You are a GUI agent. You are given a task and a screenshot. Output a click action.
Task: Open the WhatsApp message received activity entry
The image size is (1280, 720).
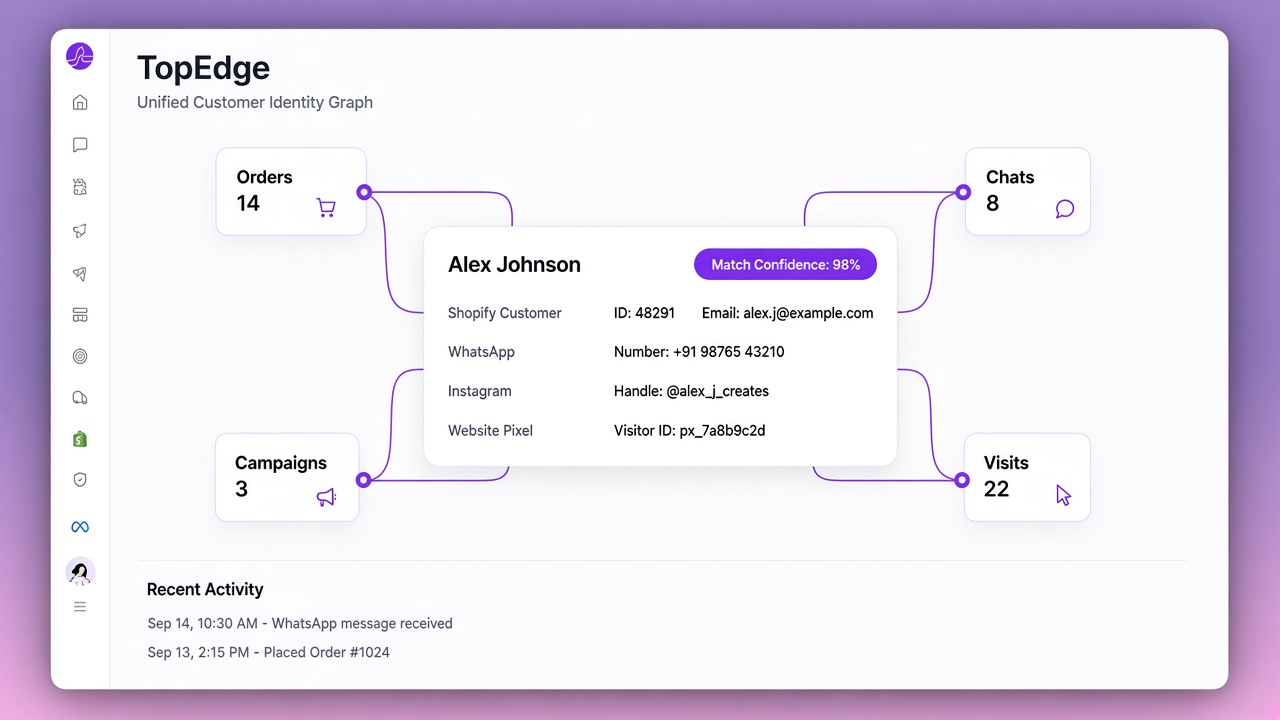point(300,623)
